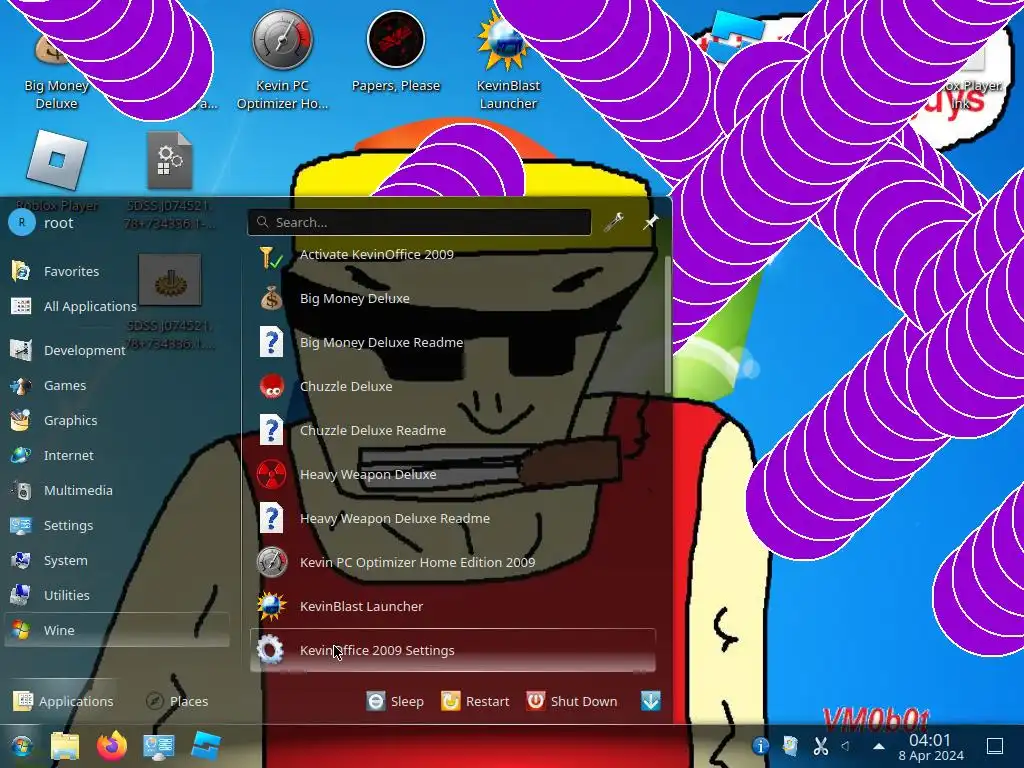Click the clipboard scissors tray icon
Image resolution: width=1024 pixels, height=768 pixels.
point(820,746)
